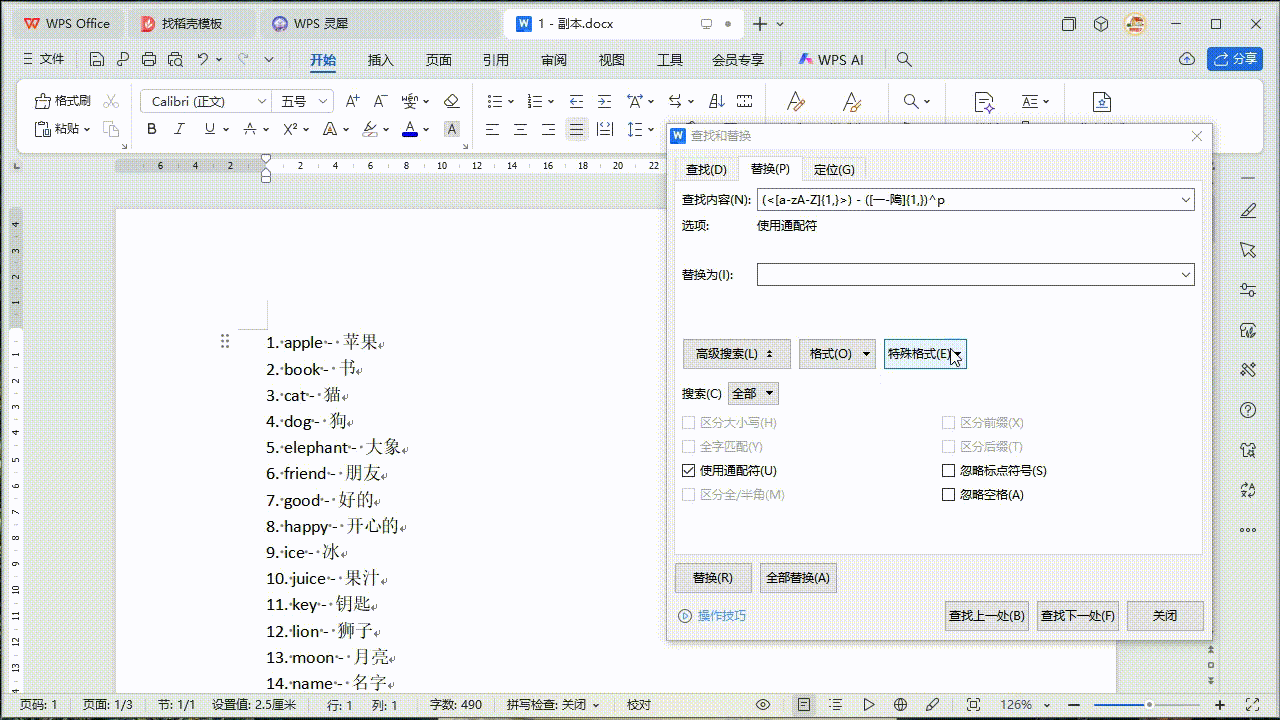Increase font size with A+ icon
The height and width of the screenshot is (720, 1280).
coord(352,101)
